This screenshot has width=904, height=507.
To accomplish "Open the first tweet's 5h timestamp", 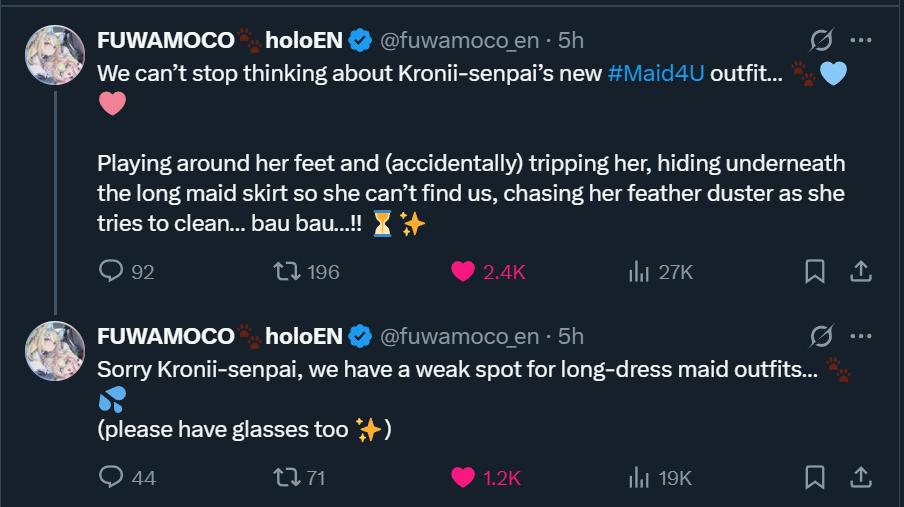I will (571, 40).
